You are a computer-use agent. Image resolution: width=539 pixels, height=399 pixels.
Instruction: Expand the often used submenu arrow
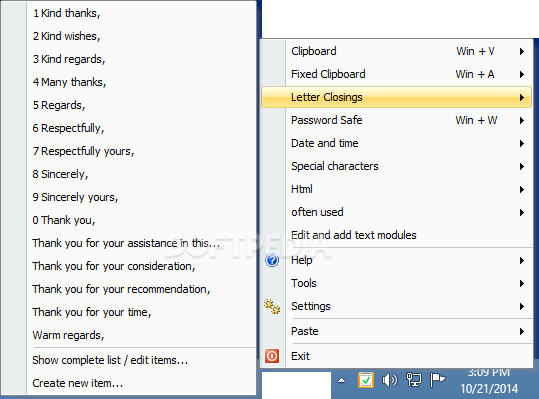[522, 212]
